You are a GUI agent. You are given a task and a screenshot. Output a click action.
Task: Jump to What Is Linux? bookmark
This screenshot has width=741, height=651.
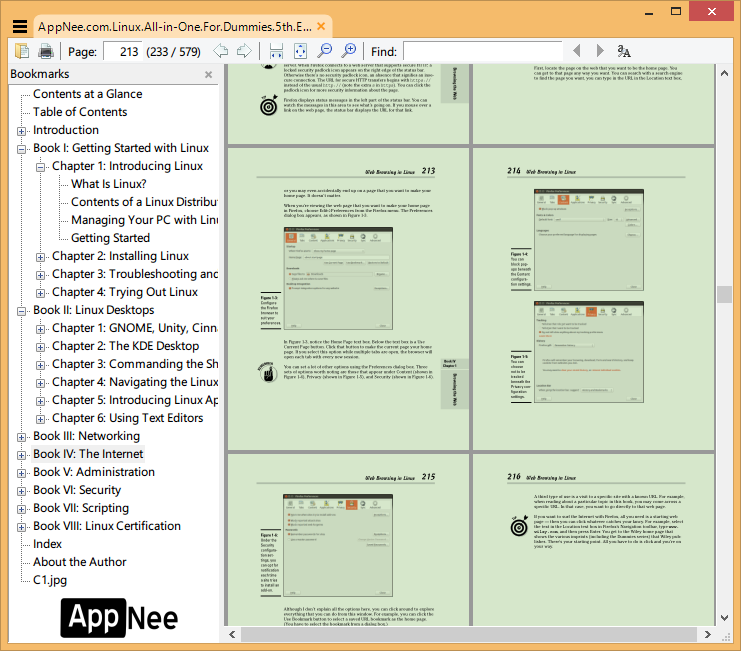coord(109,184)
